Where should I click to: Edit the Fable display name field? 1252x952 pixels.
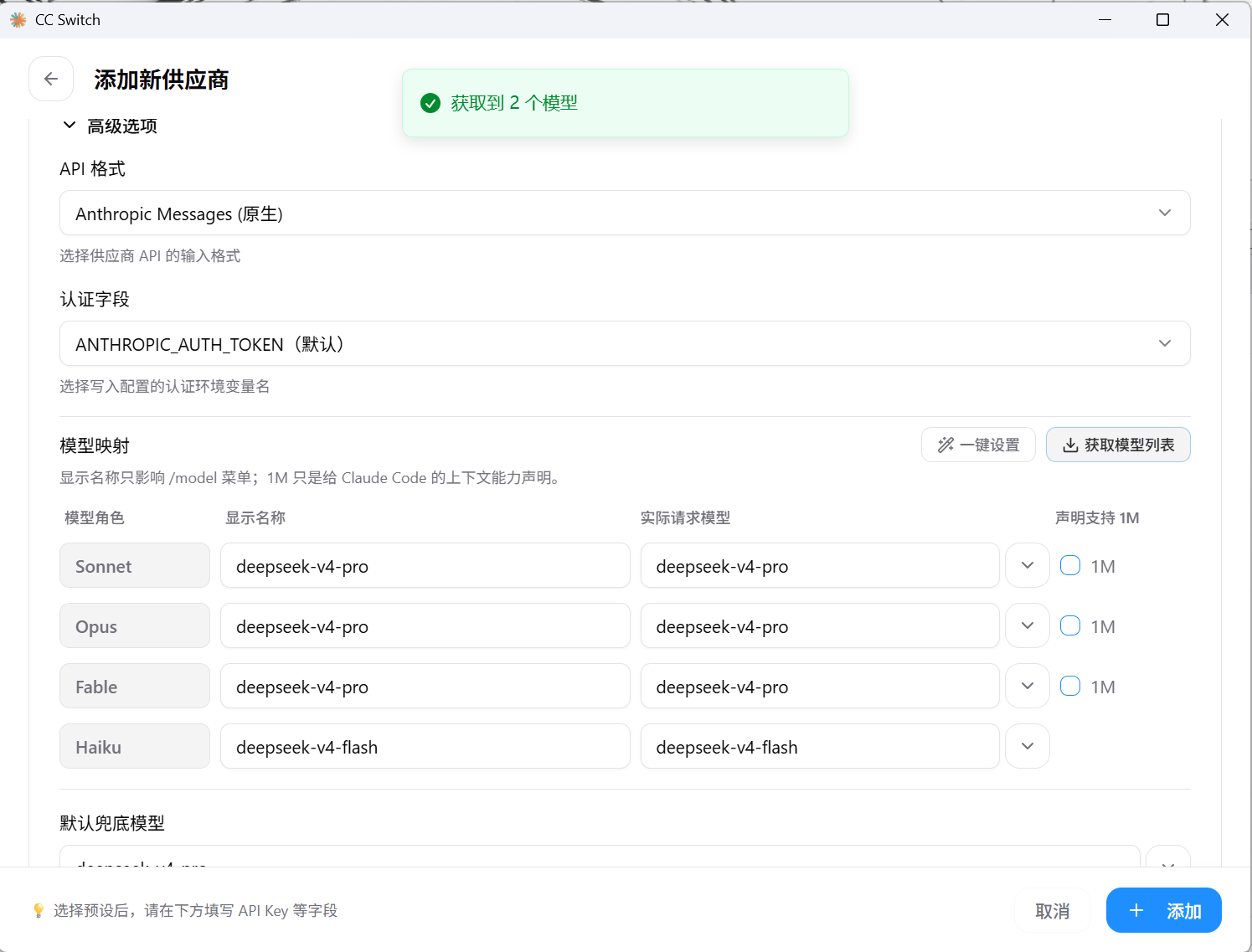pyautogui.click(x=425, y=687)
